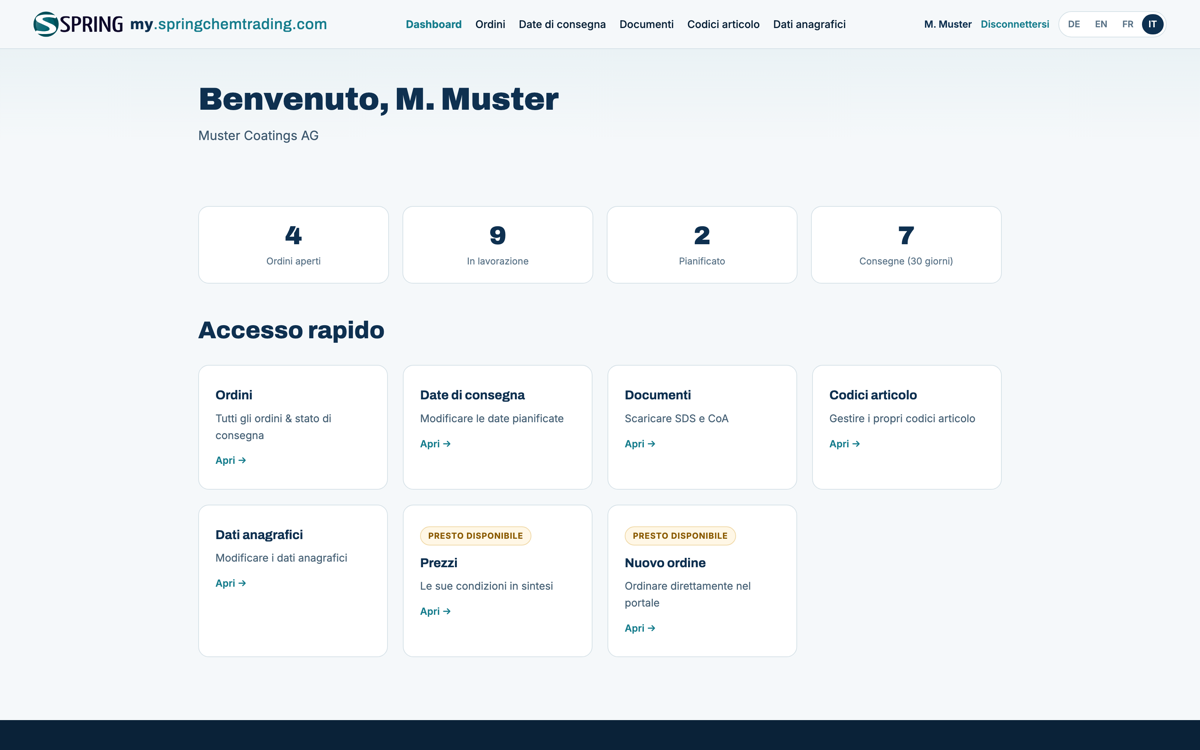Select the active IT language option

pos(1153,24)
